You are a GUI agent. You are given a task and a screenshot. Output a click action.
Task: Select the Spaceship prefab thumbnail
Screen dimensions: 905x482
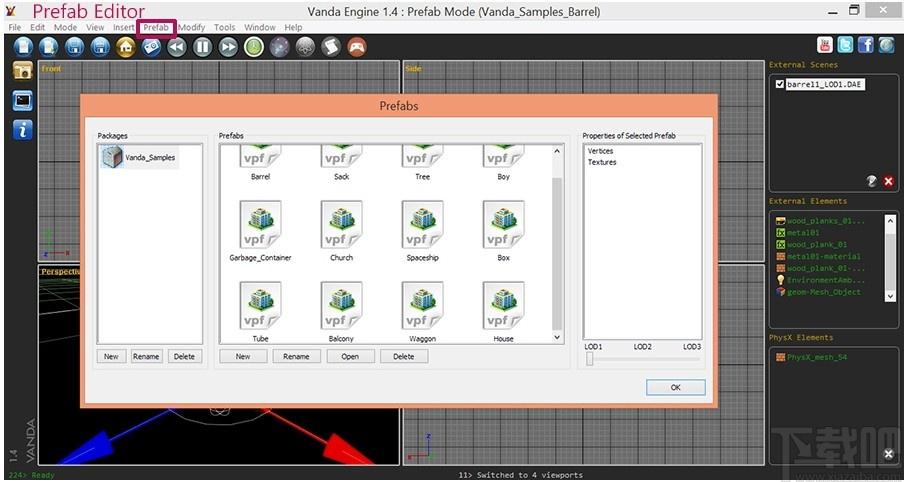coord(422,225)
